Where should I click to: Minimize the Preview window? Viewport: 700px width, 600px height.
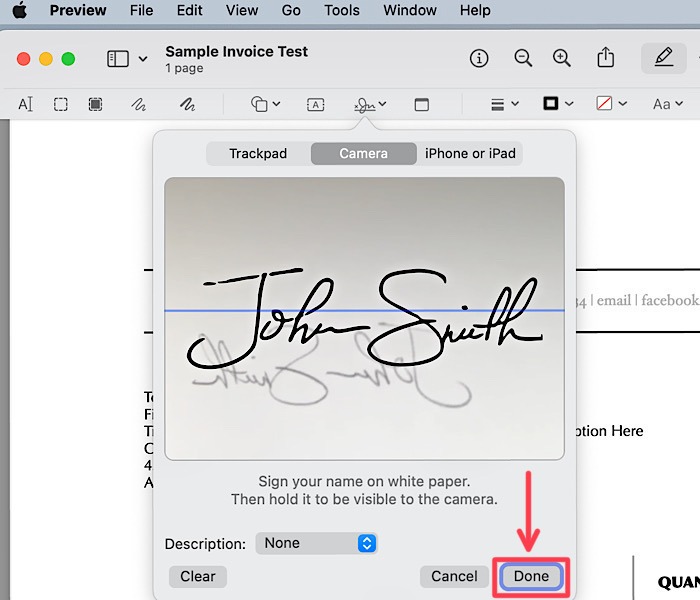pyautogui.click(x=46, y=58)
